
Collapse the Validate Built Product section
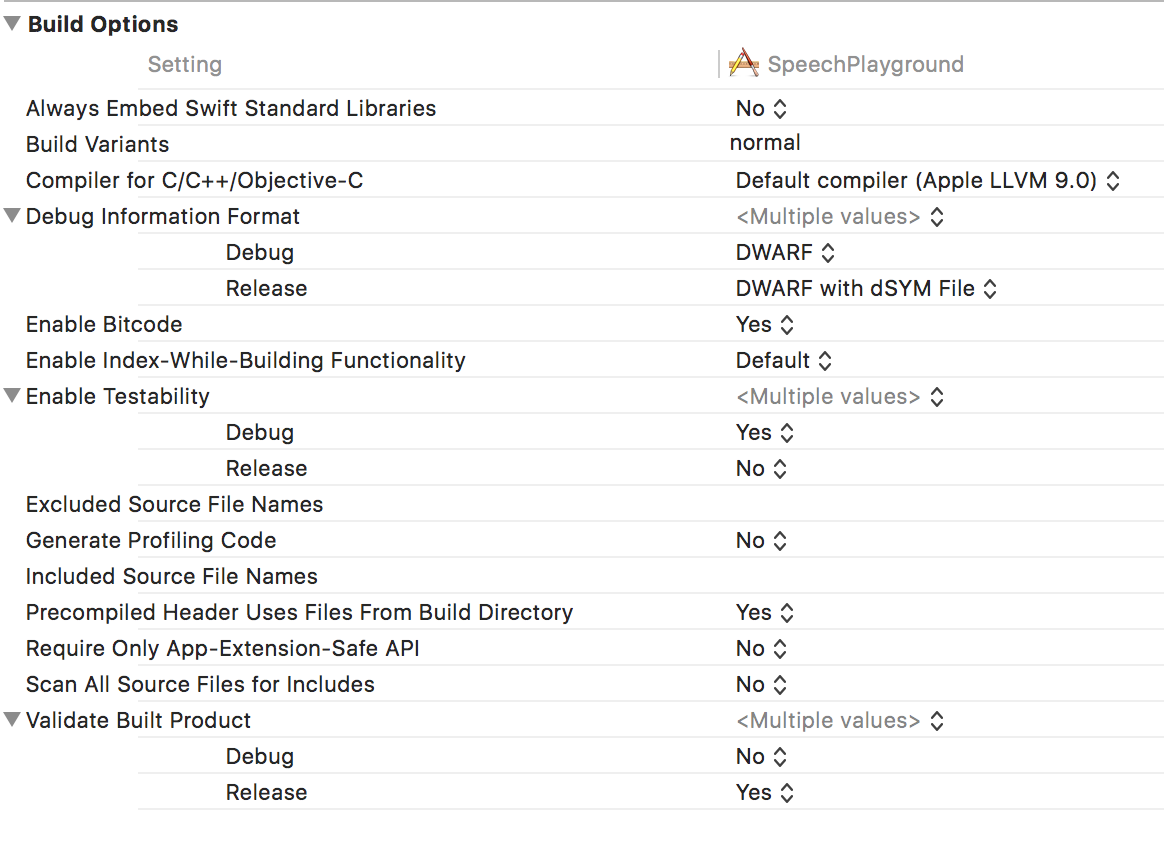pyautogui.click(x=11, y=720)
